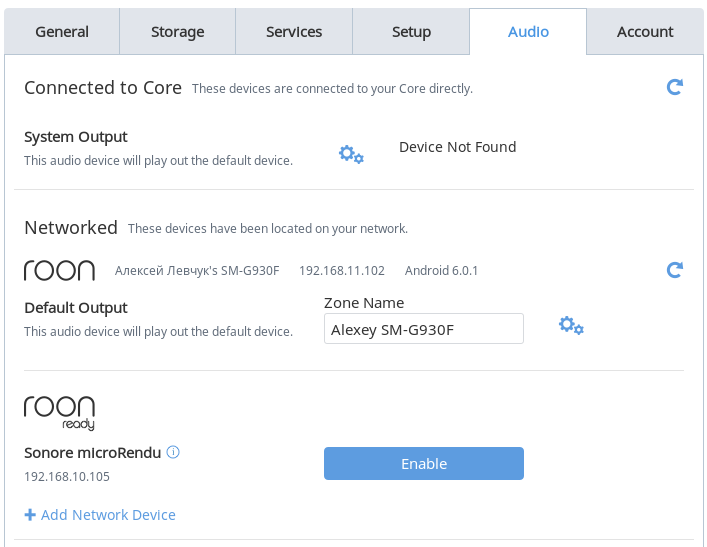Show info about Sonore microRendu

173,452
